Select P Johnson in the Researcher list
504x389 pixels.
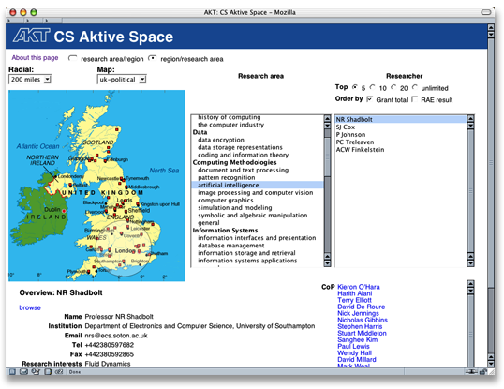click(x=350, y=135)
